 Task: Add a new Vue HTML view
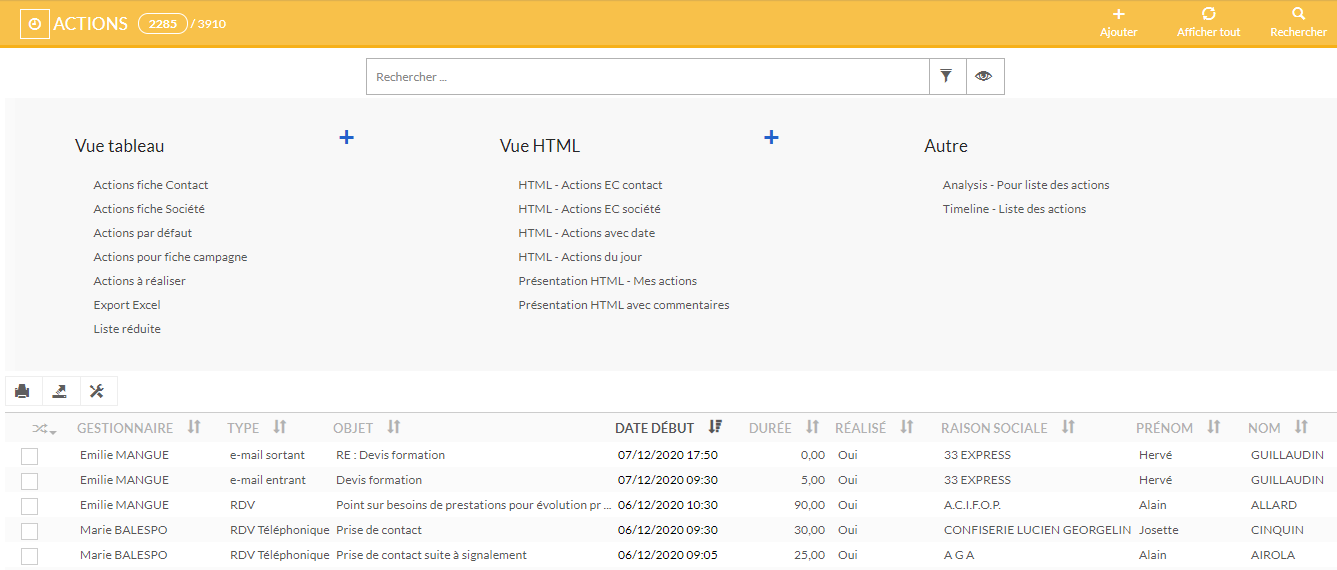click(x=771, y=137)
